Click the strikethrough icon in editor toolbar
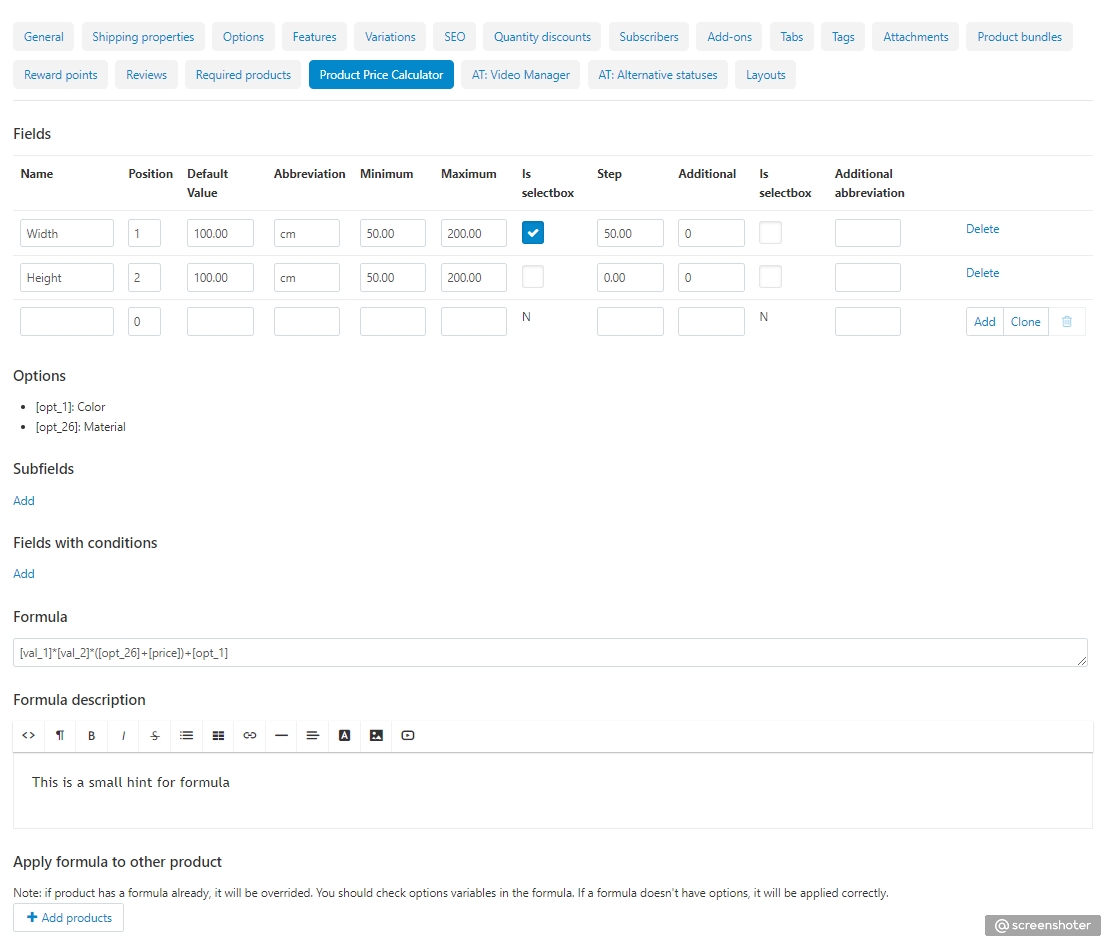 point(155,735)
